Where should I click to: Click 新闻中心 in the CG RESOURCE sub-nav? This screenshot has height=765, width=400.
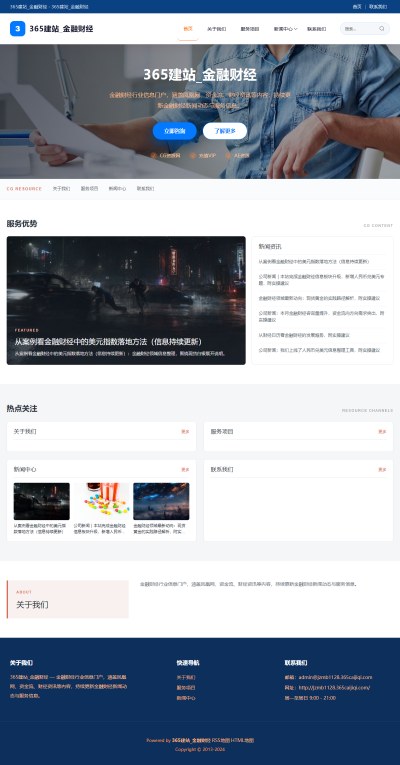[118, 188]
